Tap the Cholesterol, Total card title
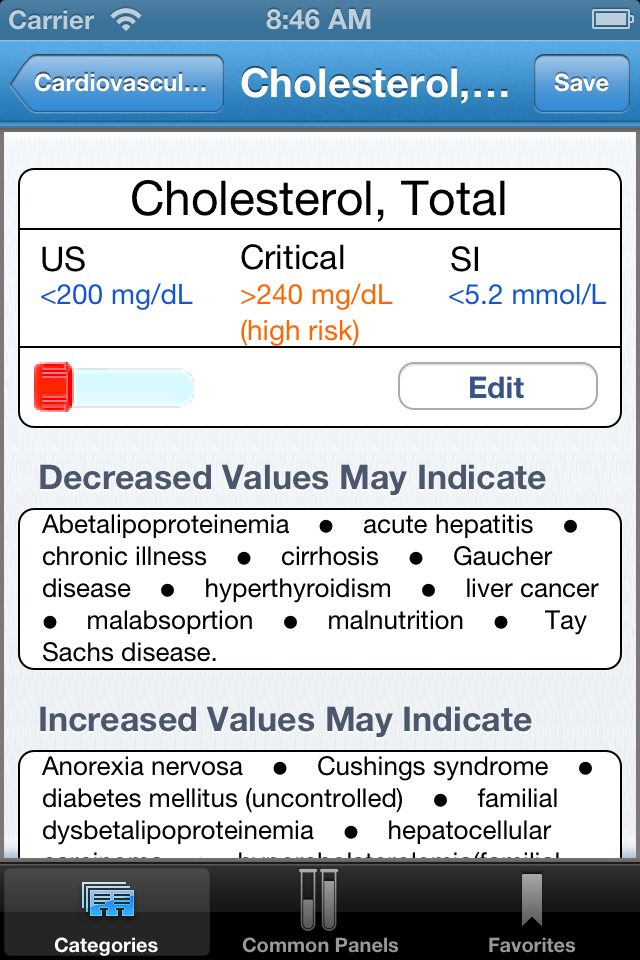This screenshot has width=640, height=960. pos(319,199)
